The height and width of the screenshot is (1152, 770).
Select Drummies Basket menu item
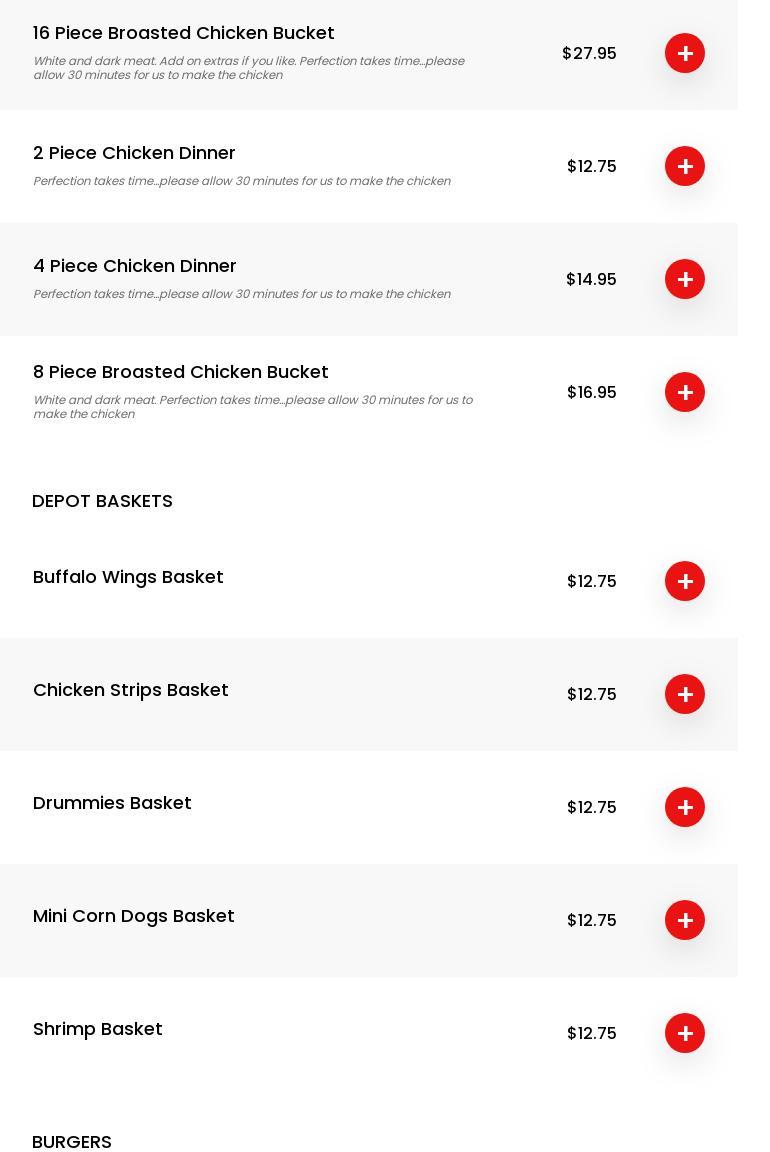click(112, 803)
